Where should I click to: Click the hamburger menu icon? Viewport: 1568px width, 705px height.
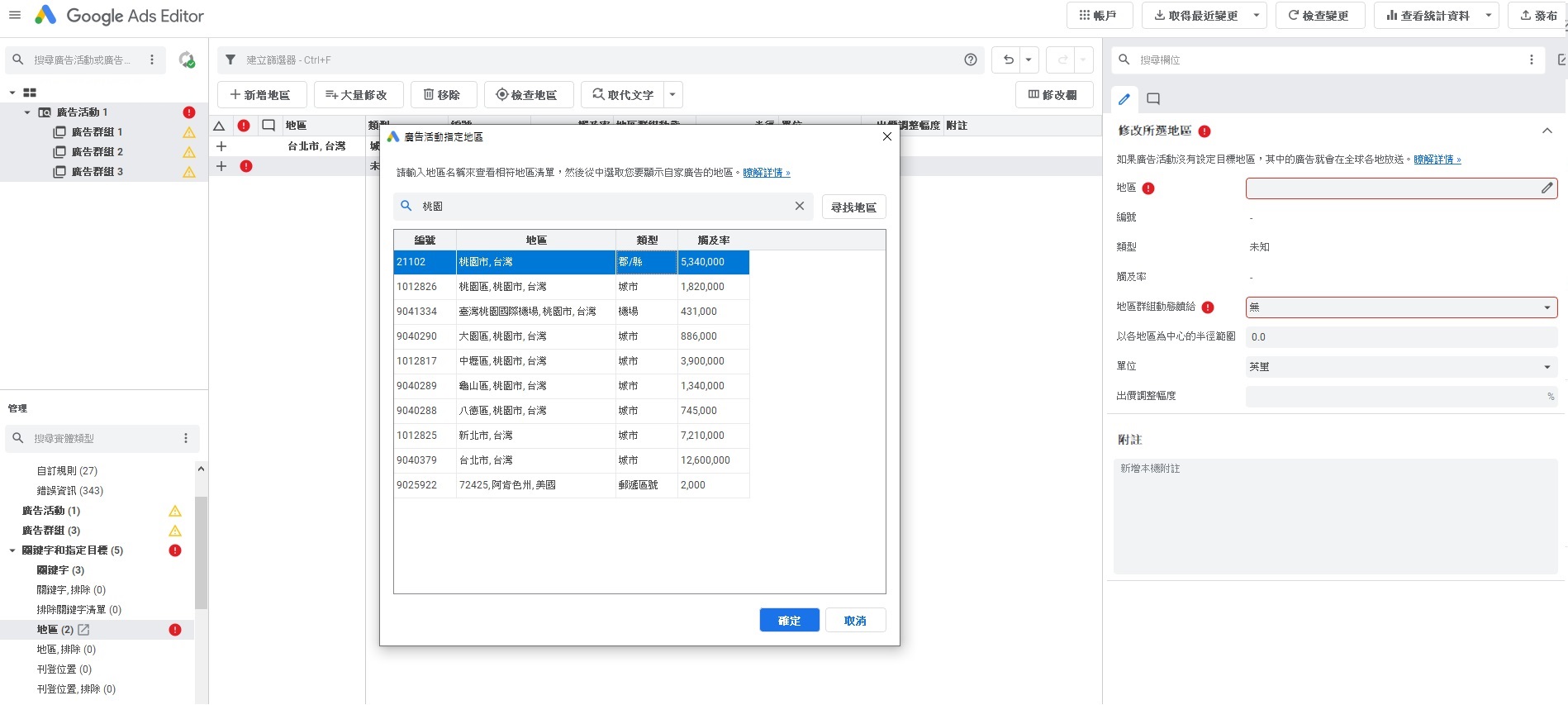pos(14,16)
